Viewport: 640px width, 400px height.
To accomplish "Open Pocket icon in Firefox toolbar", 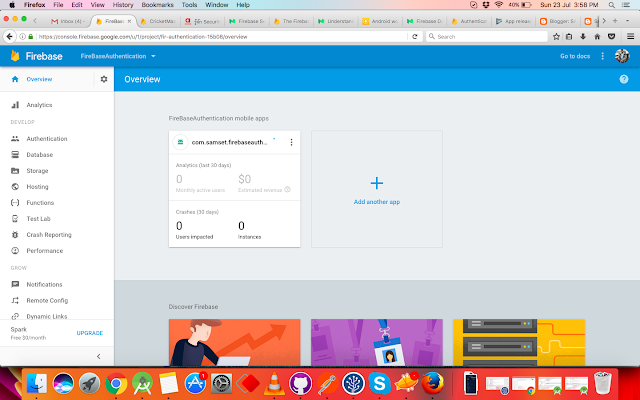I will (x=611, y=37).
